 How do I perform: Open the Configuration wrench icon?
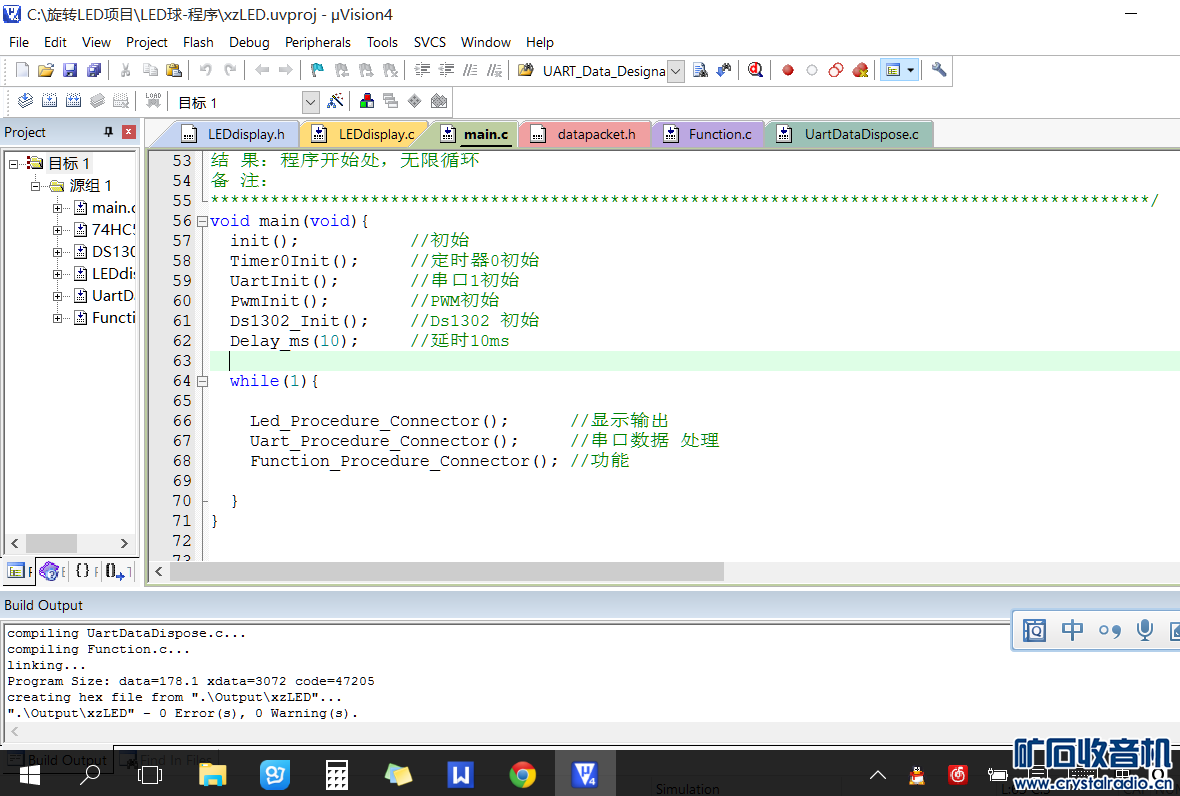point(938,70)
